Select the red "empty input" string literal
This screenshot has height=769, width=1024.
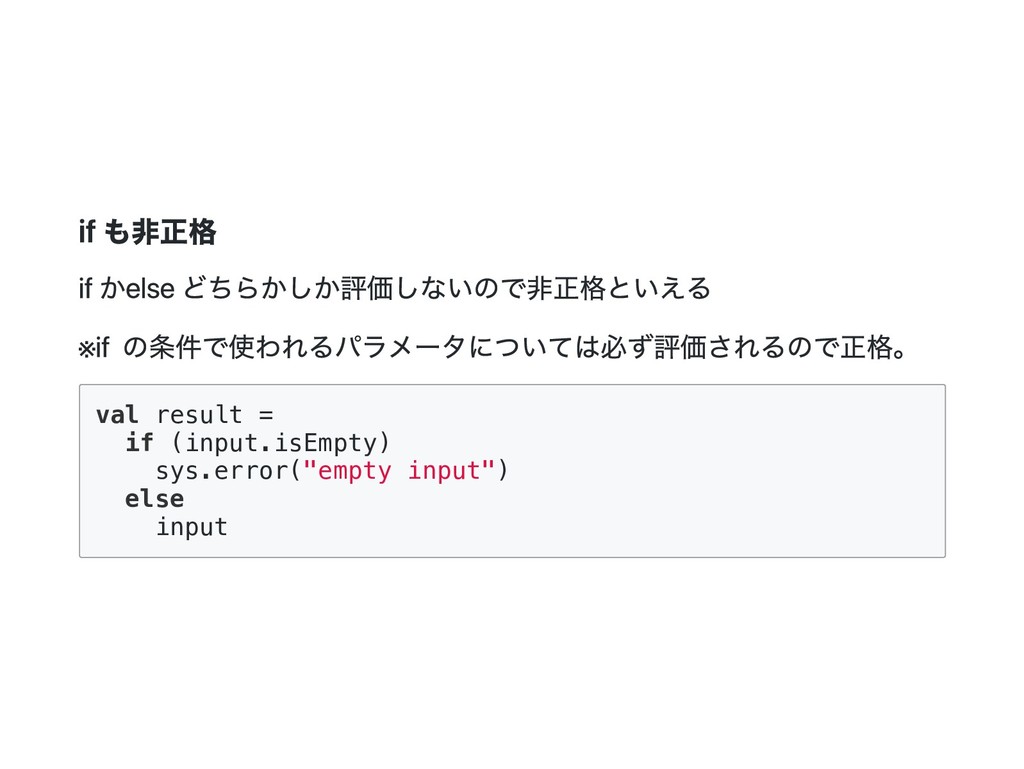[x=399, y=470]
